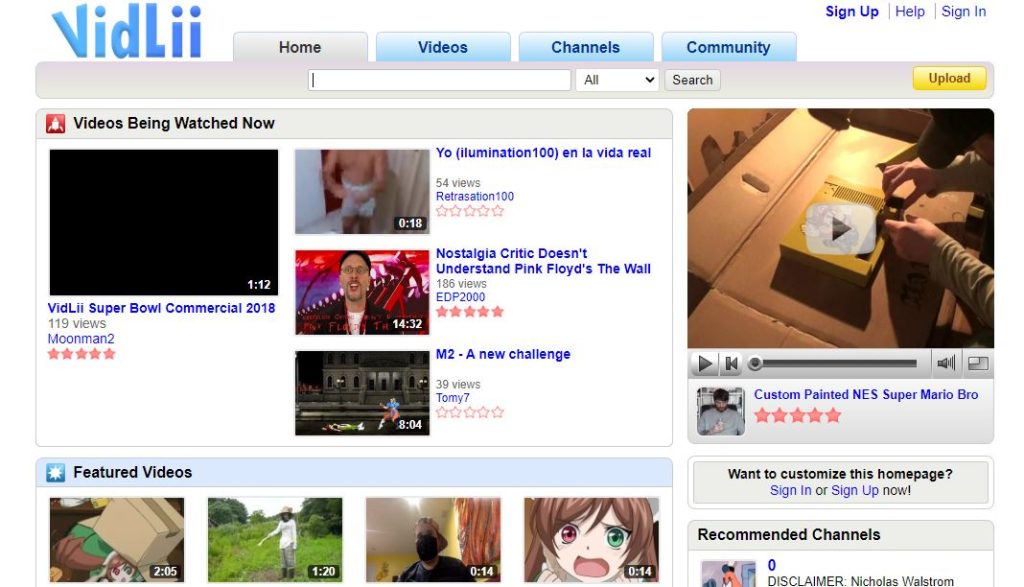Click star rating of Custom Painted NES
The width and height of the screenshot is (1024, 587).
797,415
